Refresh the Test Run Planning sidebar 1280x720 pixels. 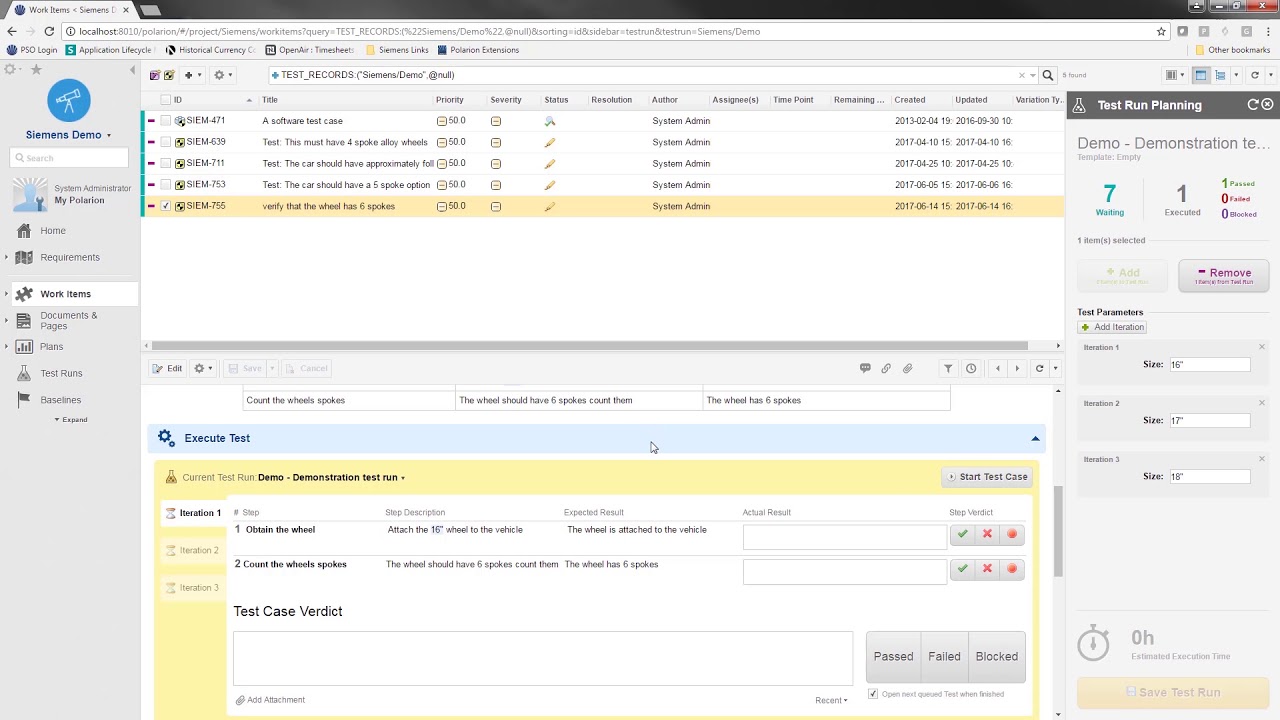click(x=1253, y=105)
